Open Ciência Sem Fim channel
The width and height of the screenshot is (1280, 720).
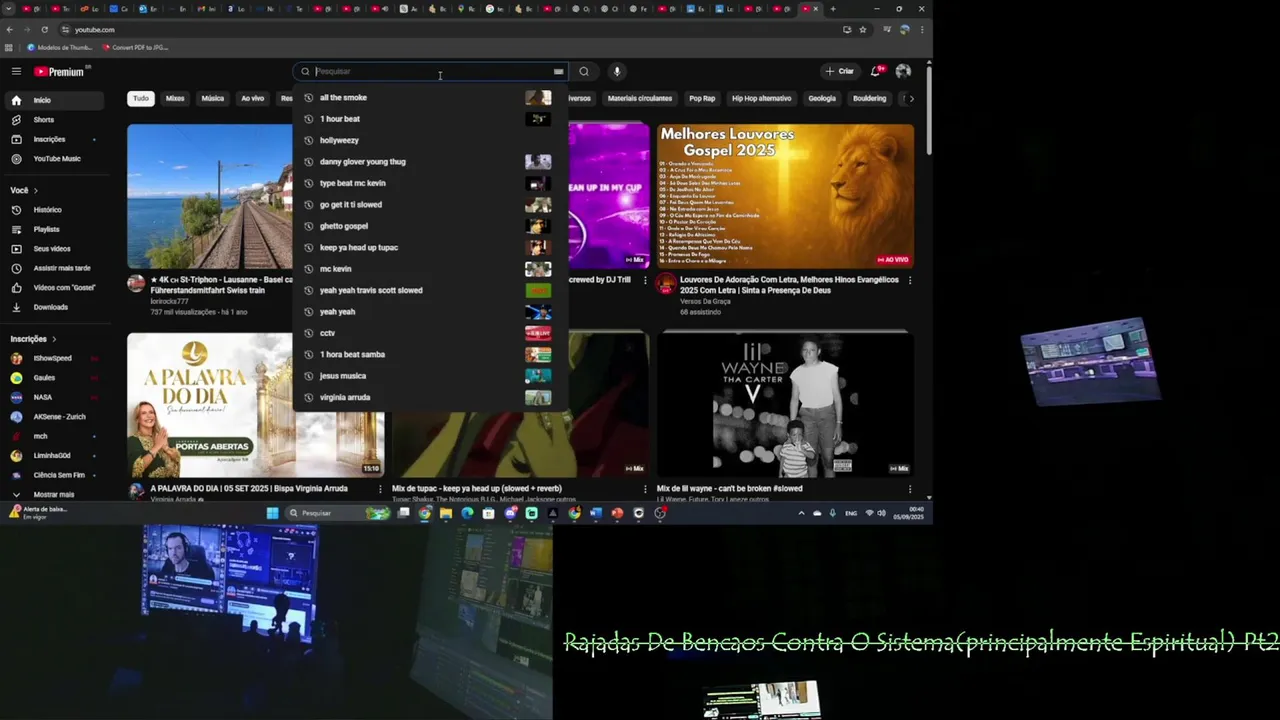pyautogui.click(x=53, y=475)
